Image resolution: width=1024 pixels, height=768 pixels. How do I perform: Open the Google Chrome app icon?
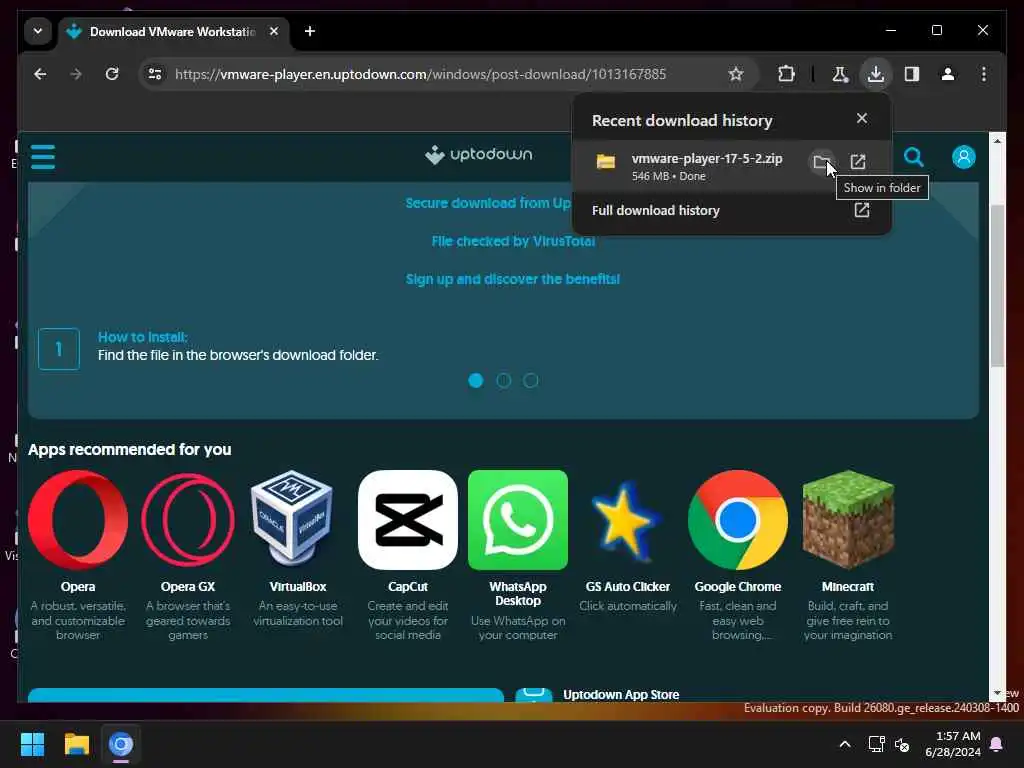pos(738,520)
